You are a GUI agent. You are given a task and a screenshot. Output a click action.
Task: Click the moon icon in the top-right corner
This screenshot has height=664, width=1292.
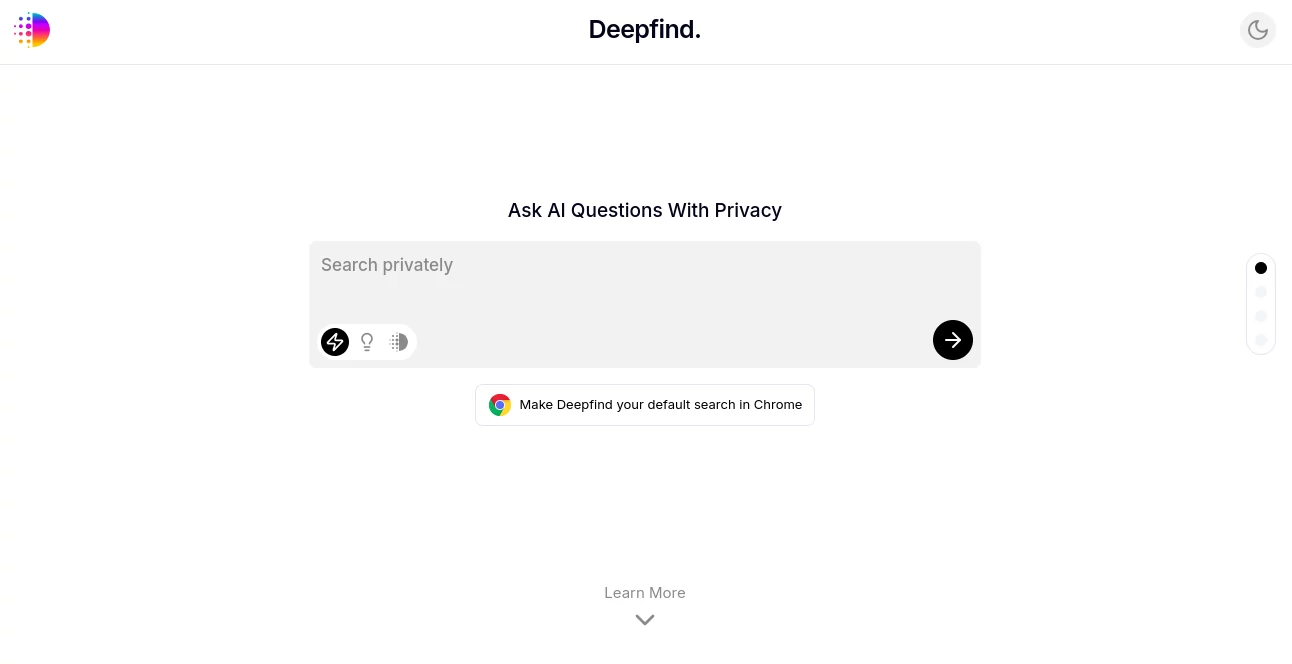point(1258,30)
